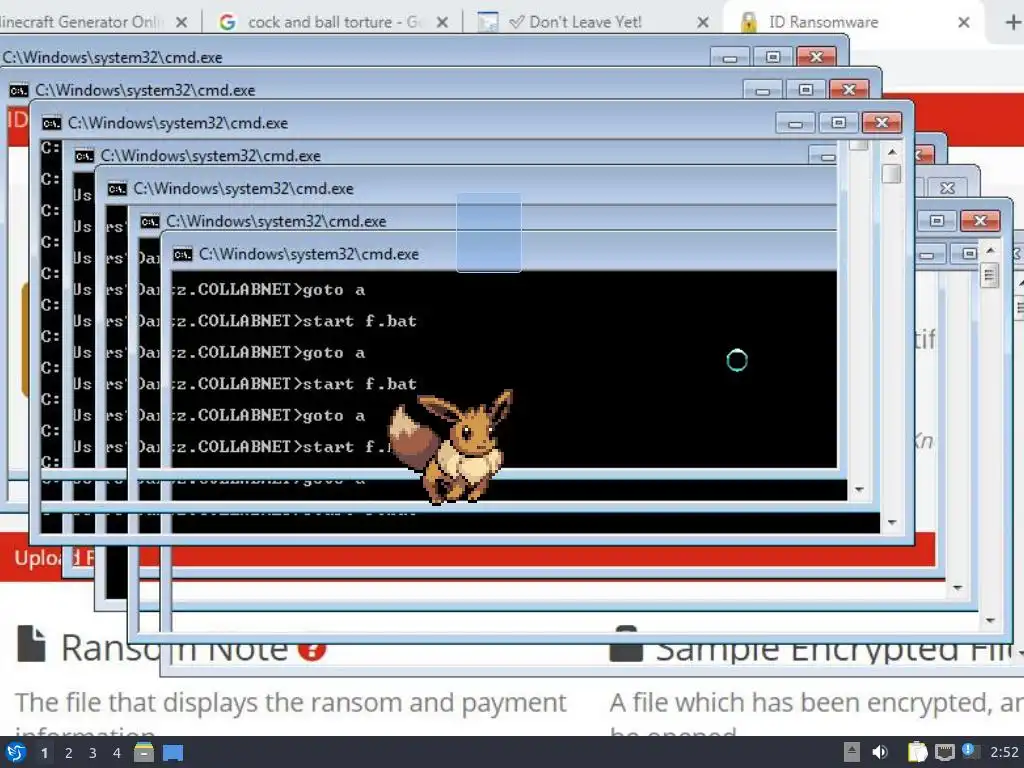The height and width of the screenshot is (768, 1024).
Task: Click the ID Ransomware tab favicon
Action: [x=748, y=22]
